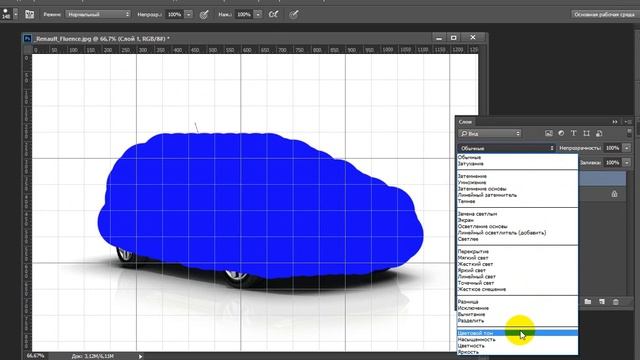
Task: Choose Жесткий свет blend mode
Action: pyautogui.click(x=517, y=264)
